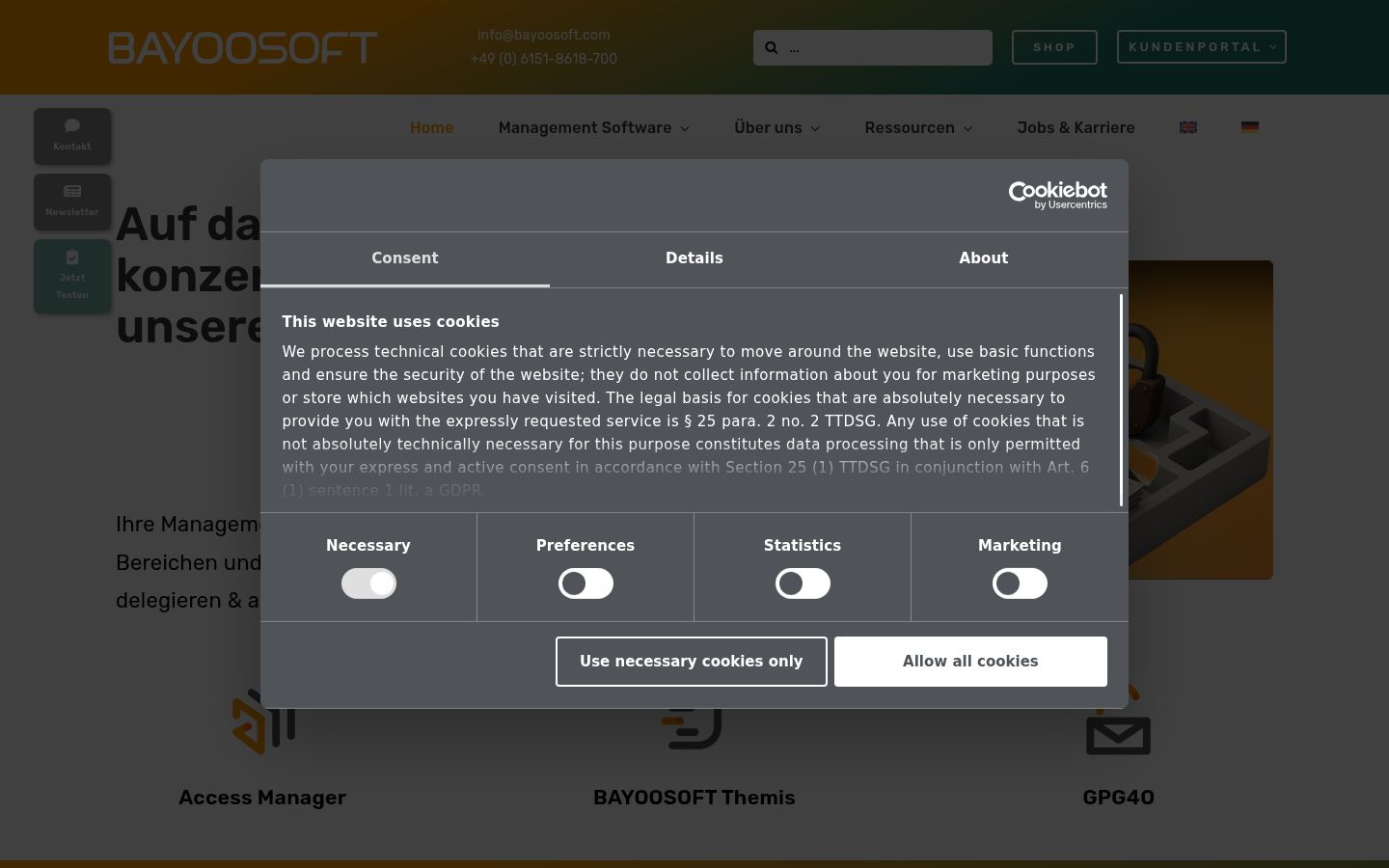Switch to the About tab
The image size is (1389, 868).
point(984,258)
